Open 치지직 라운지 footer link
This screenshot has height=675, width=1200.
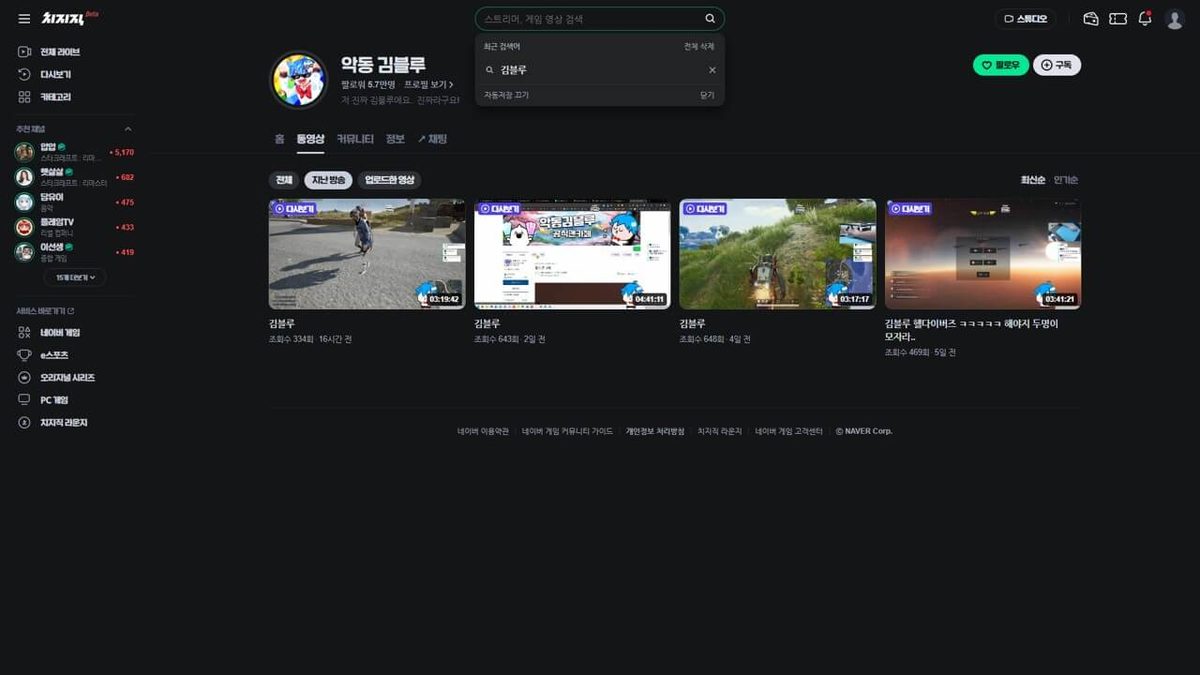(x=720, y=431)
